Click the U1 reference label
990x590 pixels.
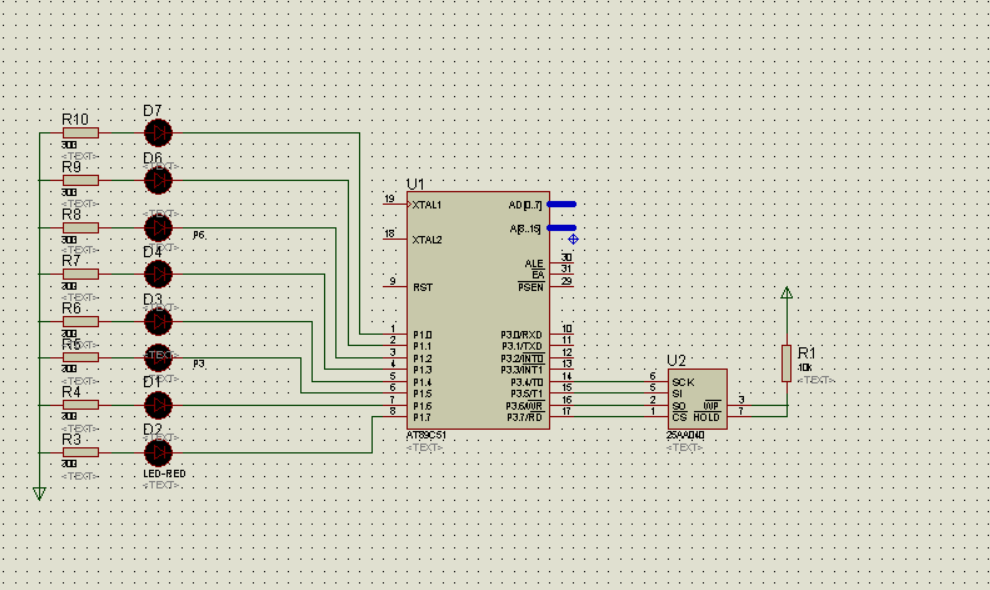[415, 184]
